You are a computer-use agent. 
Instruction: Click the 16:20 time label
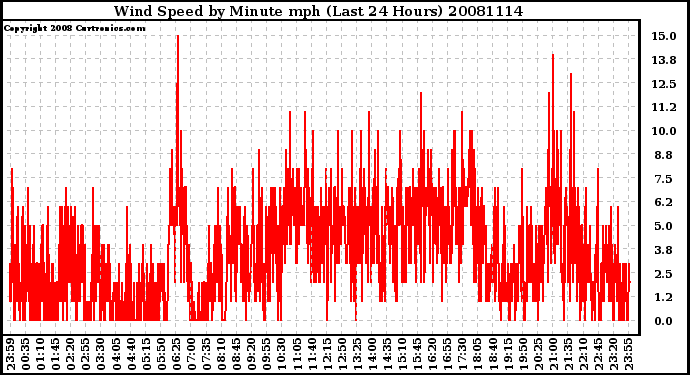pos(432,354)
